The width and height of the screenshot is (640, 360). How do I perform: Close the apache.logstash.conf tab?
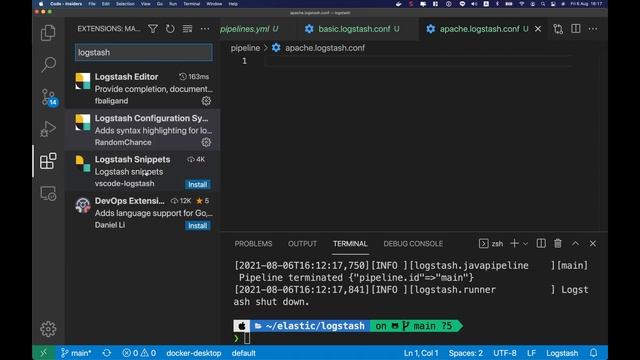538,29
